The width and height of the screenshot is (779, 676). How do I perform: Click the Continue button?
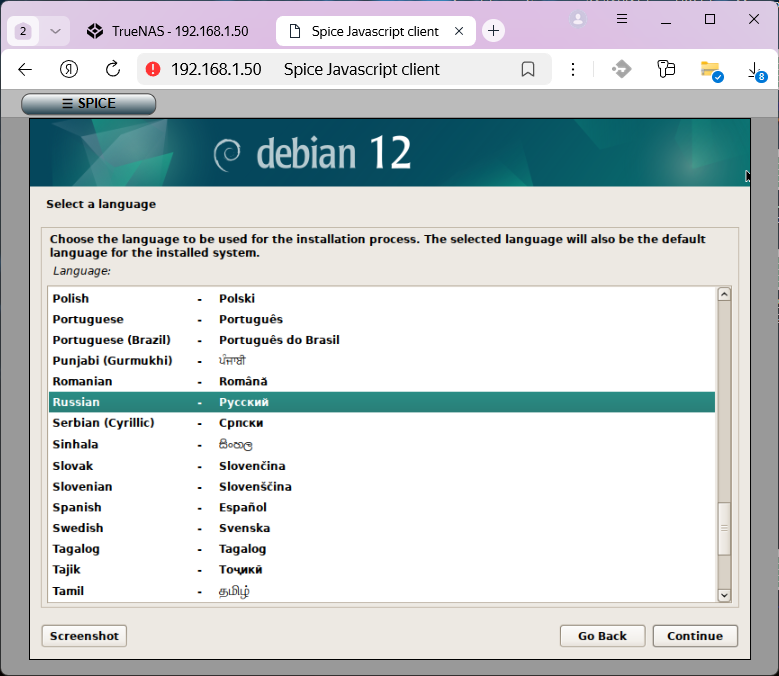695,636
